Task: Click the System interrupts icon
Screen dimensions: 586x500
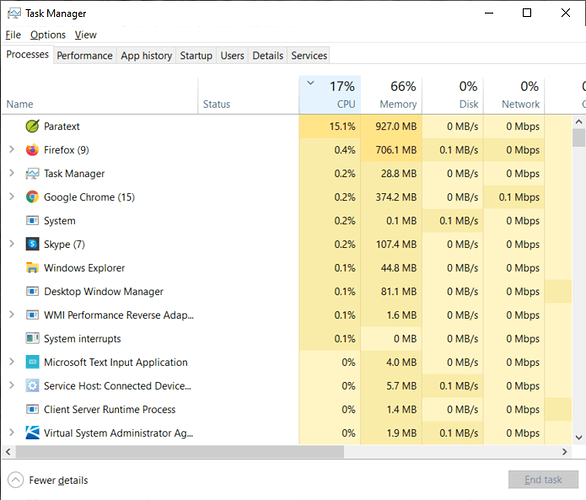Action: 32,338
